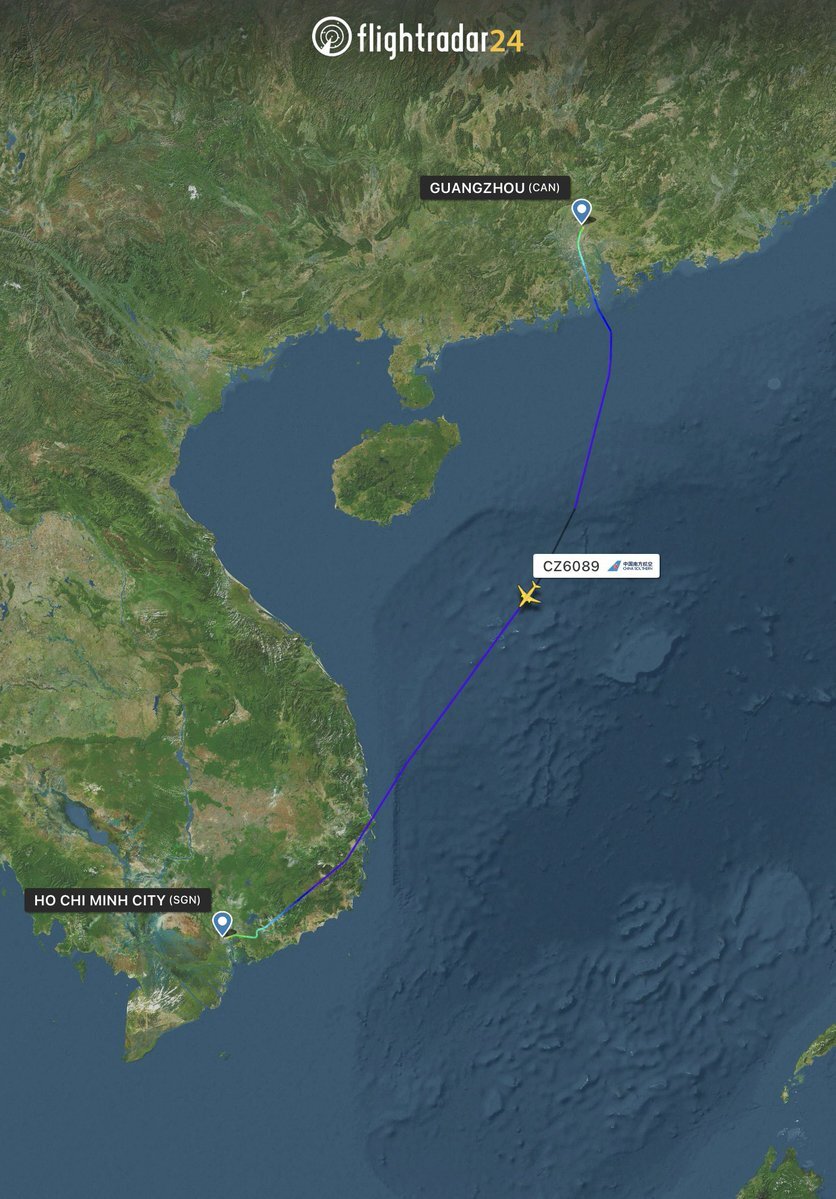Click the green trail segment near Ho Chi Minh
Viewport: 836px width, 1199px height.
point(246,936)
